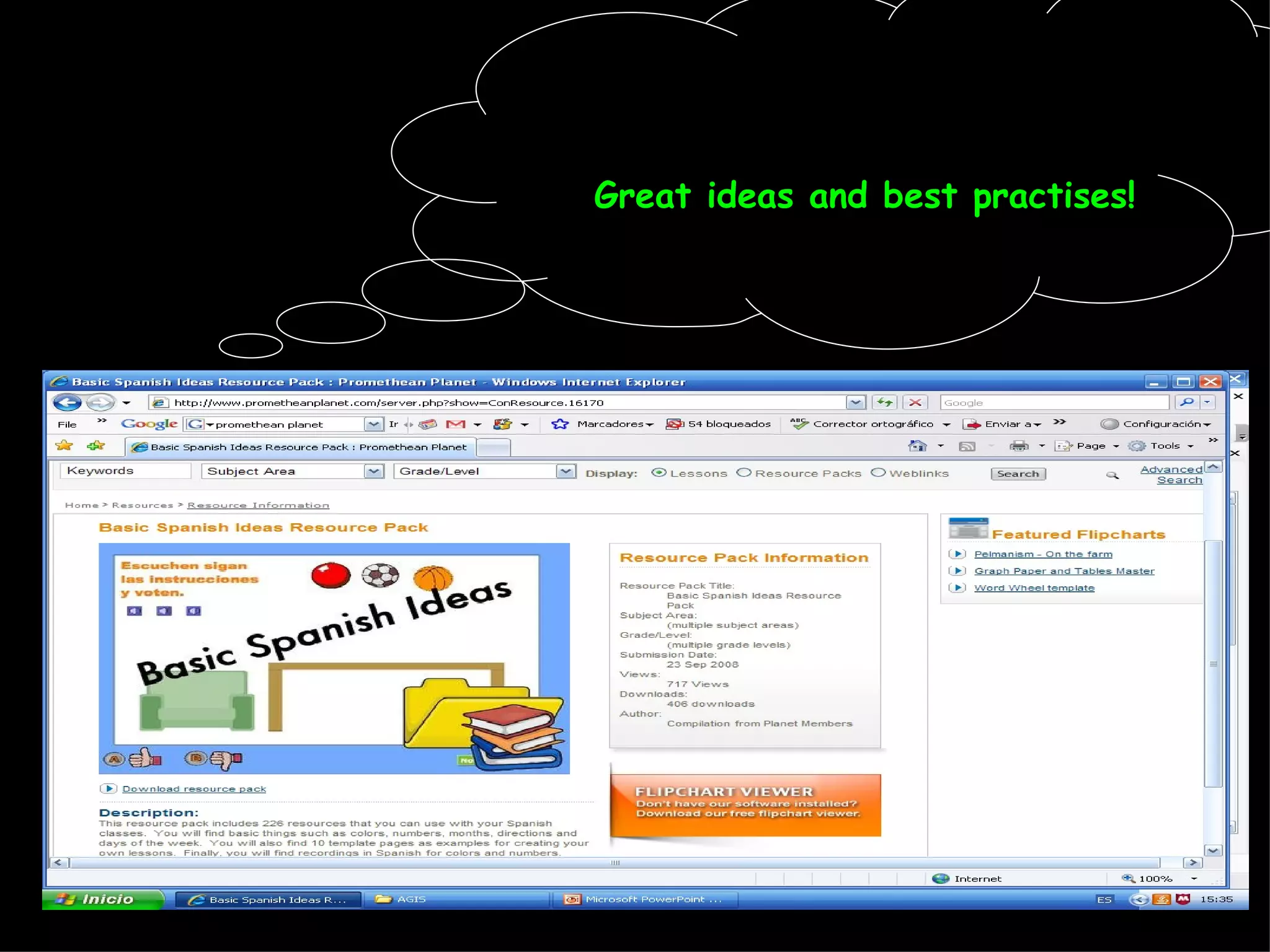Click the first speaker audio icon
The height and width of the screenshot is (952, 1270).
pos(135,611)
